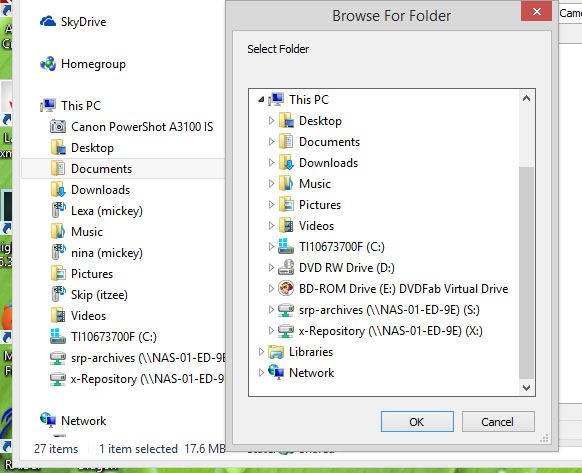This screenshot has width=582, height=473.
Task: Select Documents label in Browse dialog tree
Action: coord(330,142)
